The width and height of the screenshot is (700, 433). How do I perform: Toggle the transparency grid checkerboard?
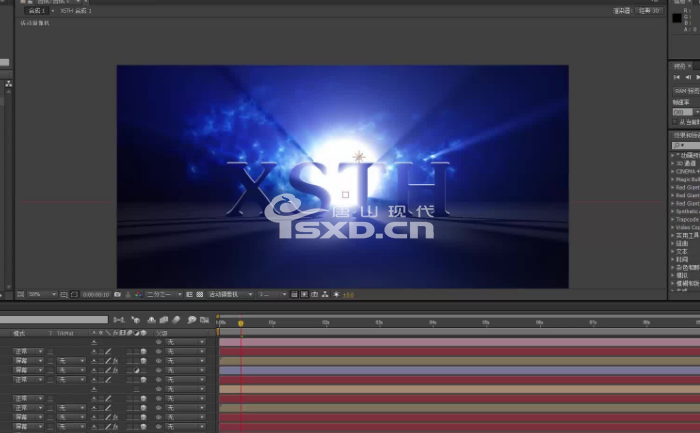pos(200,295)
